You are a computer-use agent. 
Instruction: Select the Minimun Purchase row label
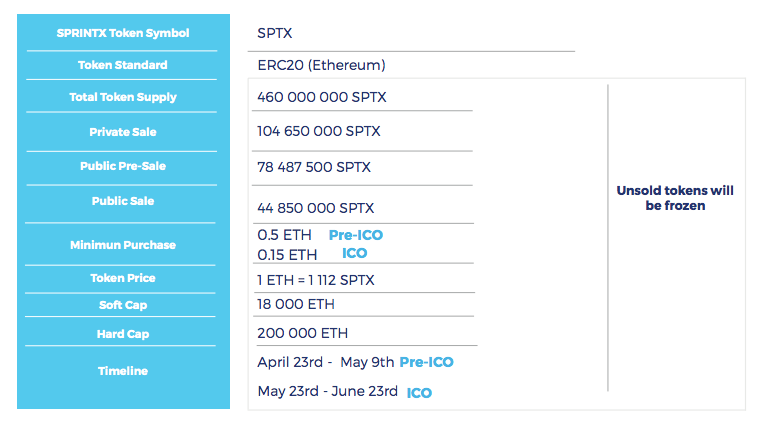[123, 245]
